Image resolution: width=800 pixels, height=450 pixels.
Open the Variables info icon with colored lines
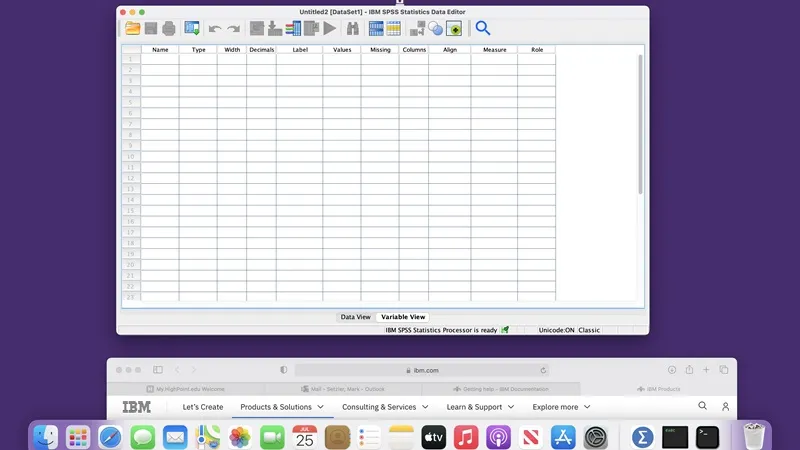293,29
